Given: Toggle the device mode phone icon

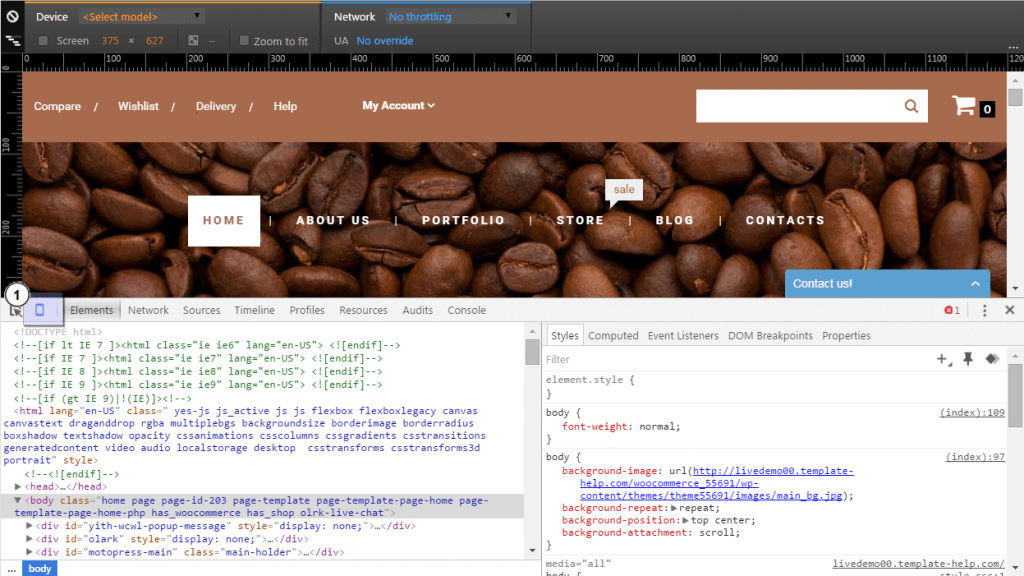Looking at the screenshot, I should click(x=40, y=310).
